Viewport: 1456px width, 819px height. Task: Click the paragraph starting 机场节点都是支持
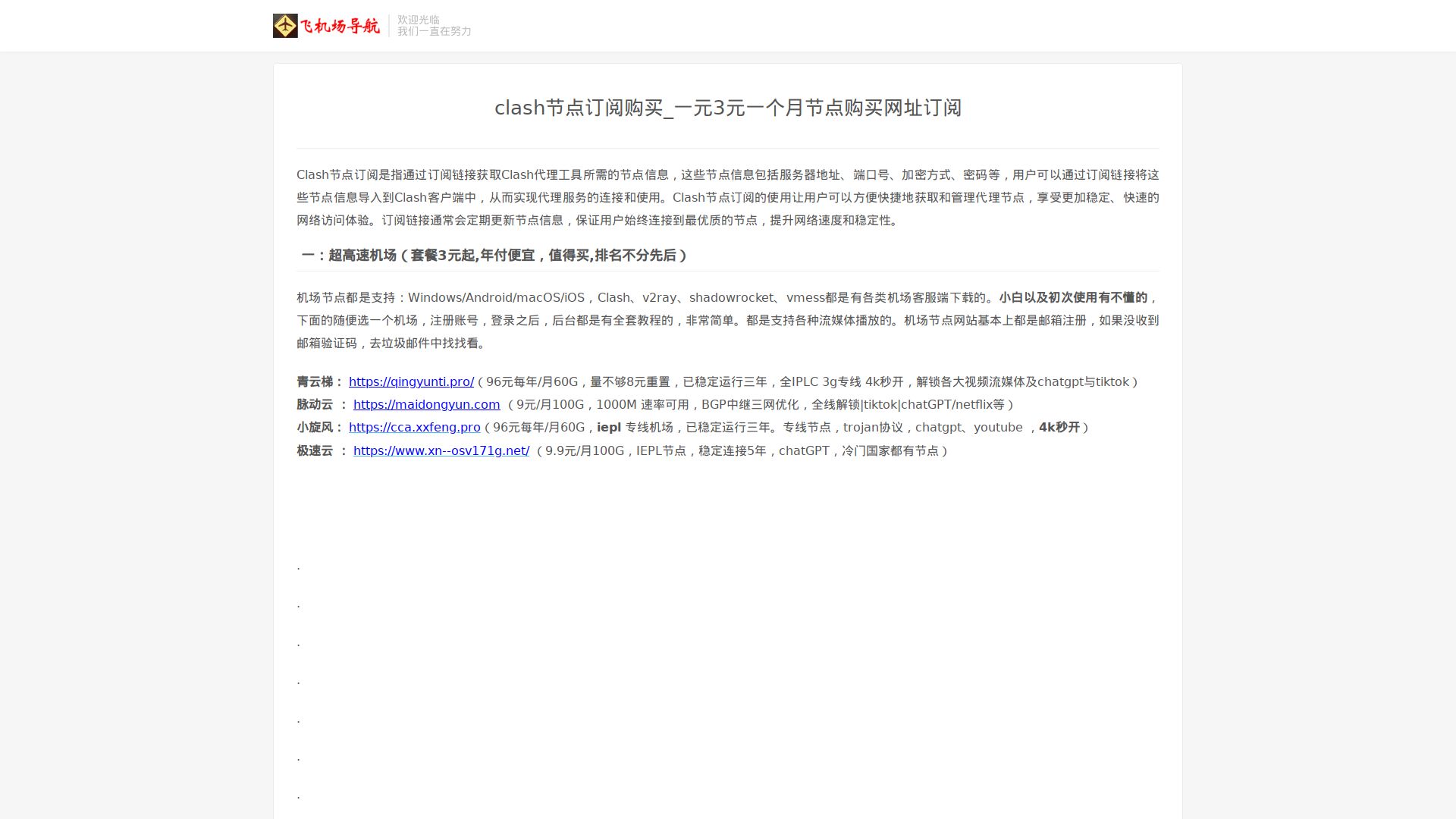(x=728, y=321)
